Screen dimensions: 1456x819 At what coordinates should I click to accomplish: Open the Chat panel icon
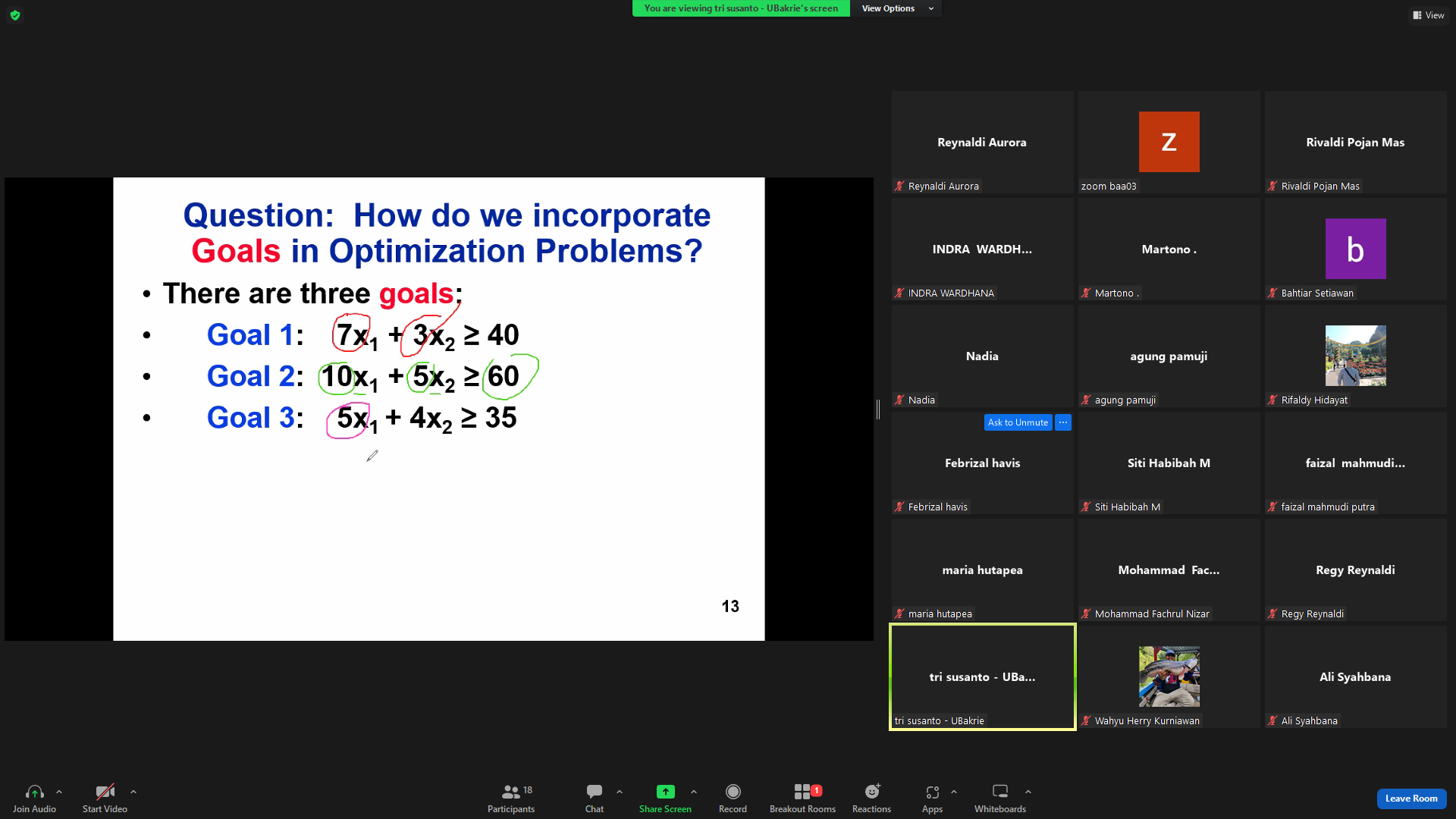(595, 792)
